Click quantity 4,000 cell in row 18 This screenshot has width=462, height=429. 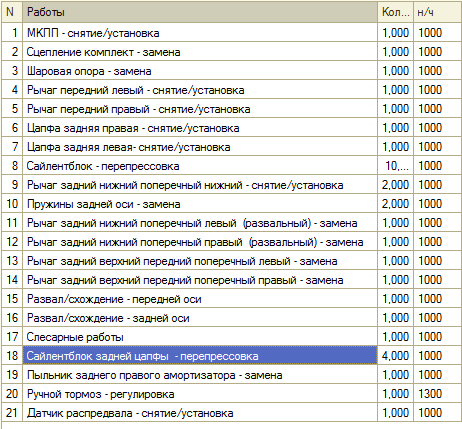click(396, 356)
